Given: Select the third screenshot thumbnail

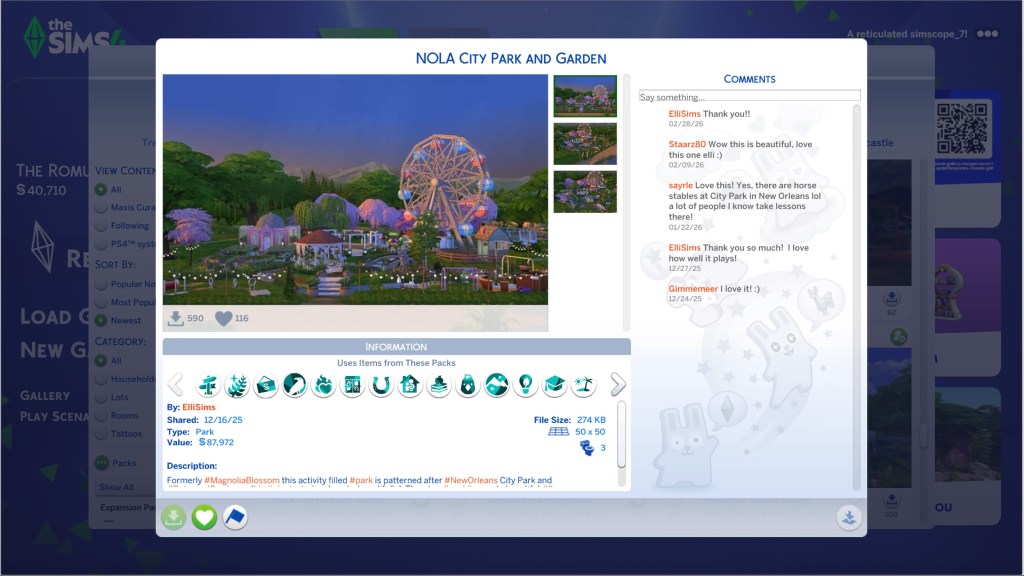Looking at the screenshot, I should [585, 192].
